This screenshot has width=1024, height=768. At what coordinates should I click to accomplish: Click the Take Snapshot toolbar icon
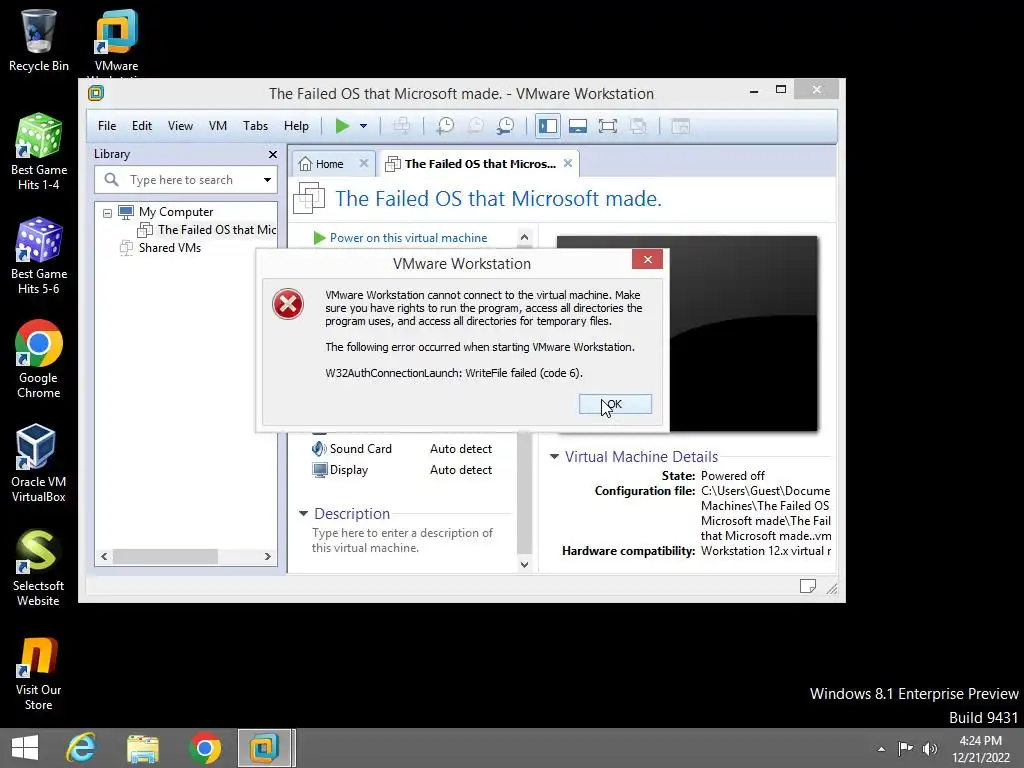click(445, 126)
